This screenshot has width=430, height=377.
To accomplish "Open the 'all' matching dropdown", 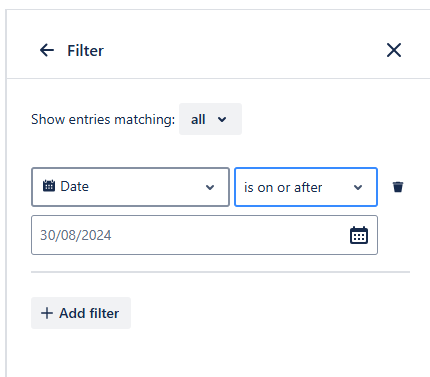I will (x=210, y=119).
